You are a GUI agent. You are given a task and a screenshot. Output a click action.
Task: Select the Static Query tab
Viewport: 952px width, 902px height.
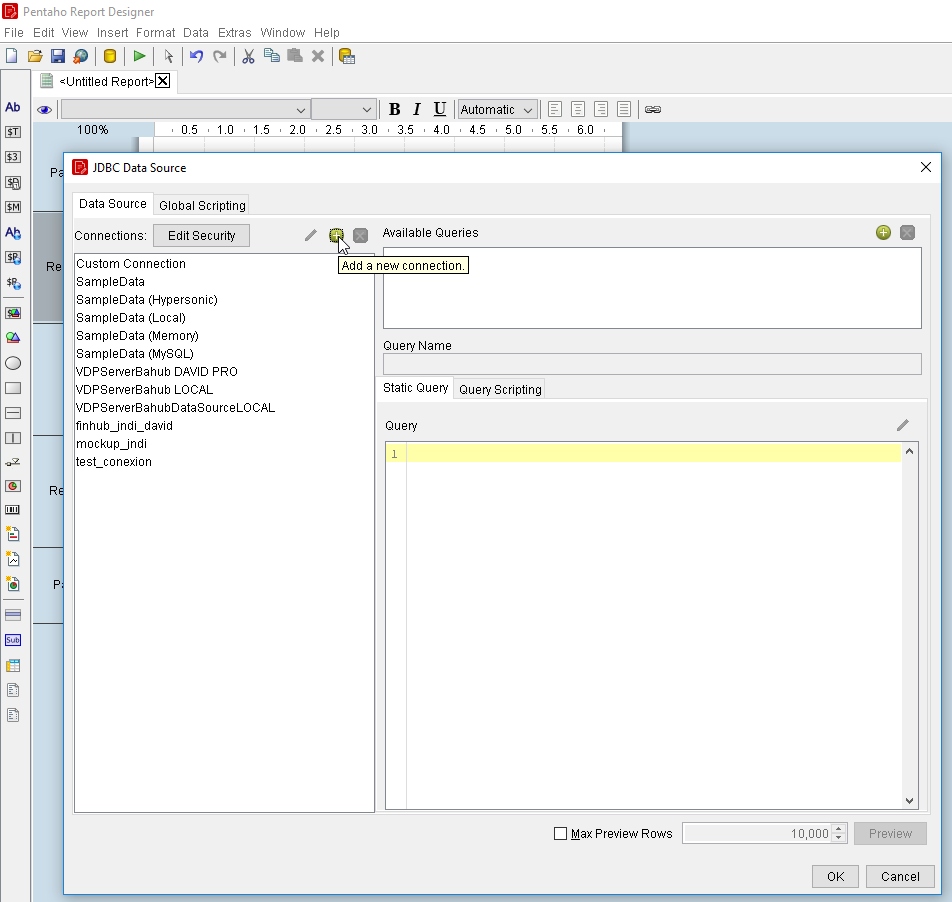pos(415,387)
